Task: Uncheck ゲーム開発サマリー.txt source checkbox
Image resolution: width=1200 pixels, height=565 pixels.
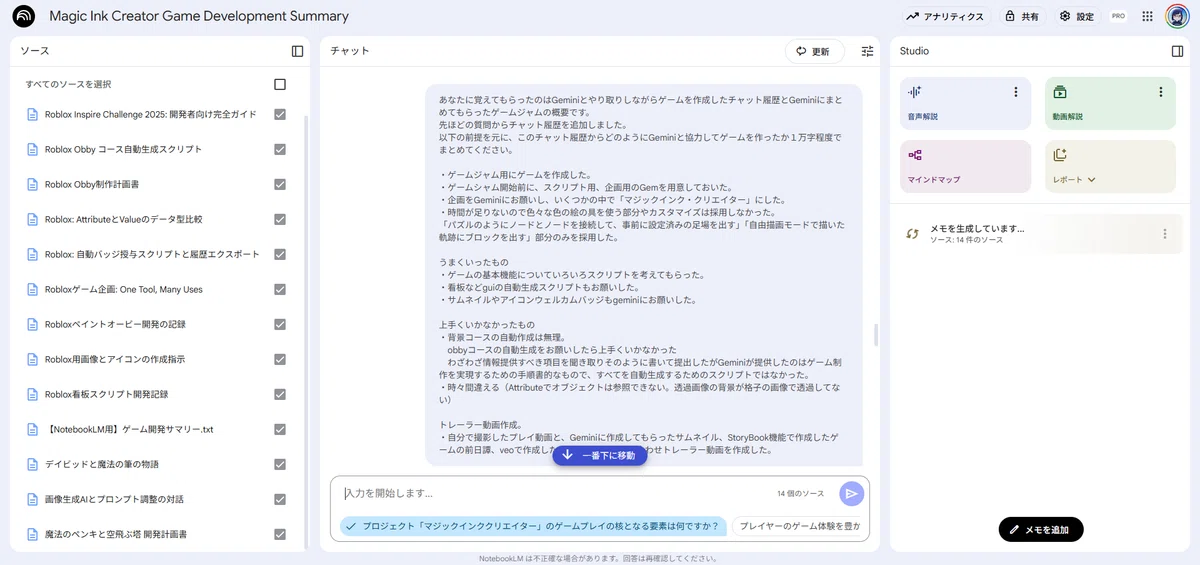Action: click(x=280, y=429)
